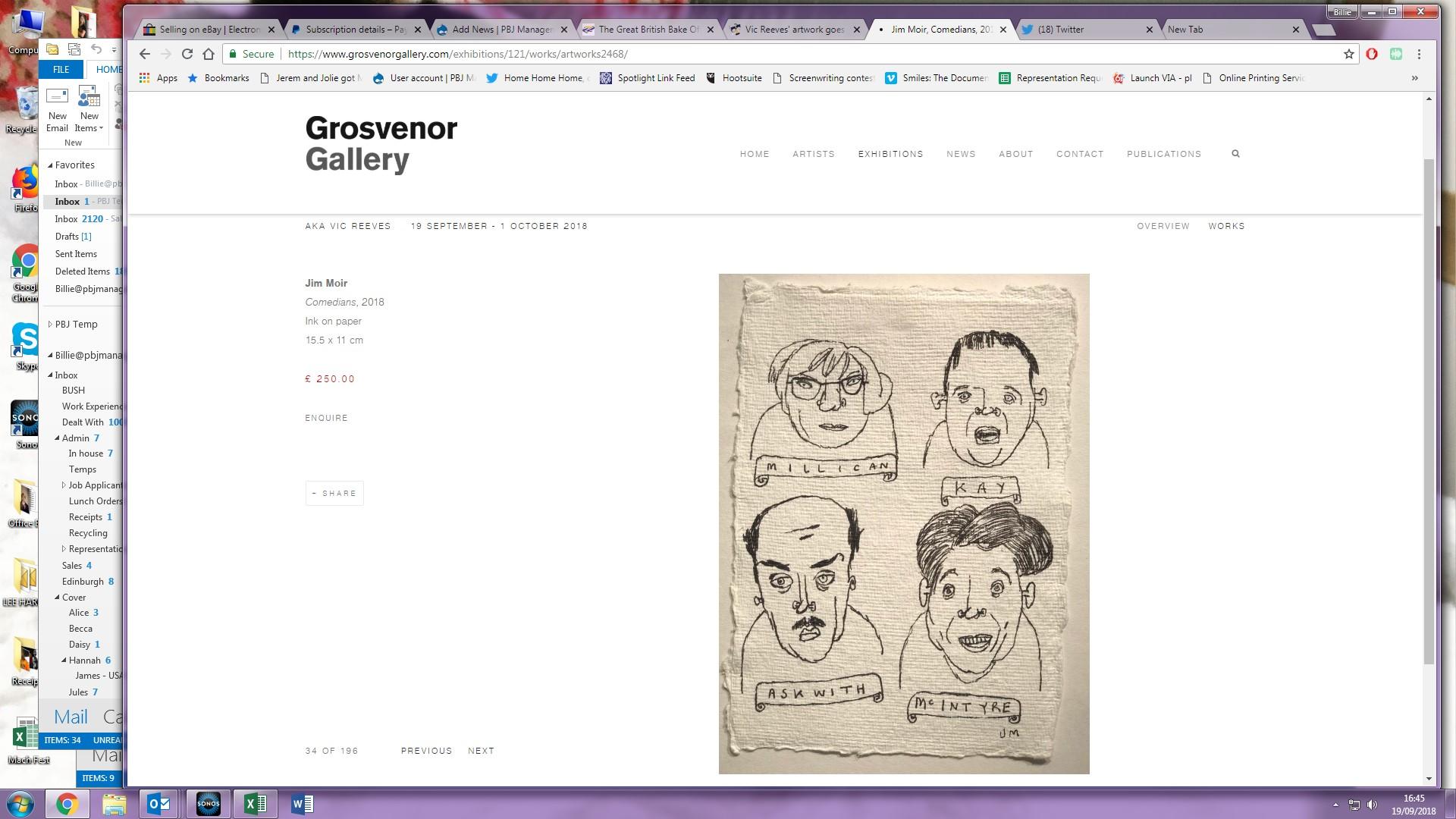Open Chrome's three-dot menu
The width and height of the screenshot is (1456, 819).
coord(1419,54)
